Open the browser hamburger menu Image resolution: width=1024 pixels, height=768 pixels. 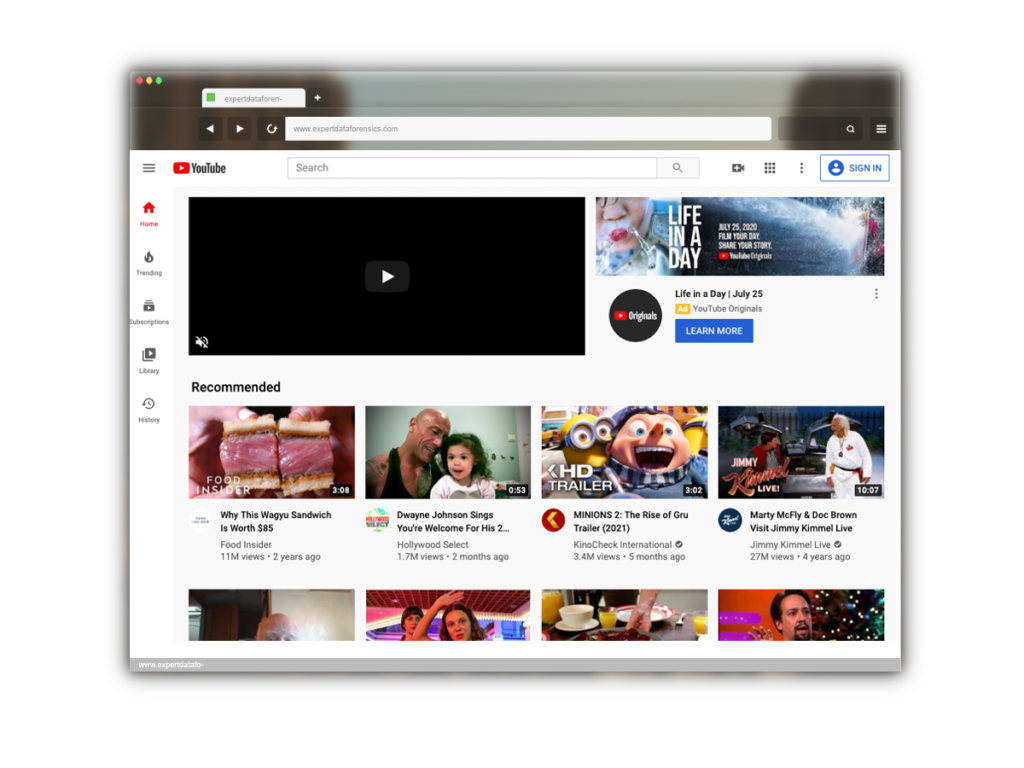881,129
